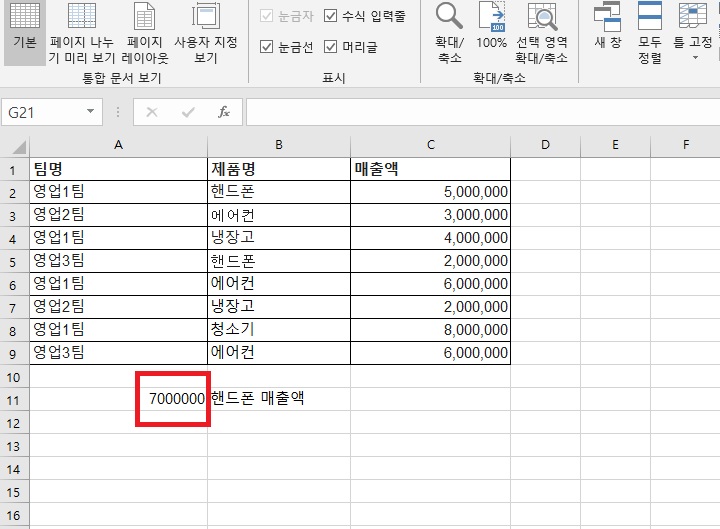Viewport: 720px width, 529px height.
Task: Select cell containing 7000000
Action: [118, 399]
